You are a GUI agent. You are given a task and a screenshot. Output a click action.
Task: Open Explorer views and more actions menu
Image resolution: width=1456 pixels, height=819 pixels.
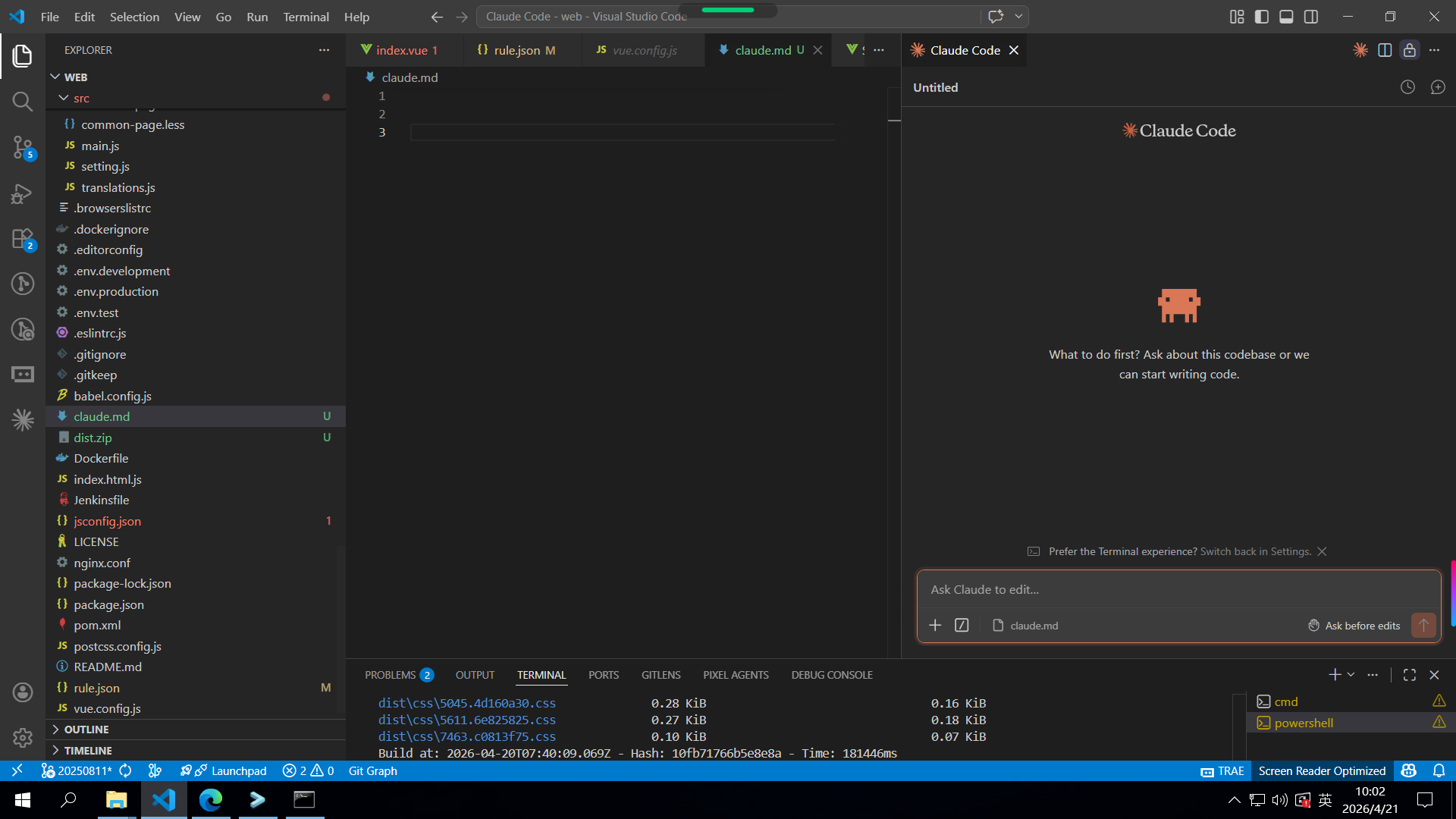(325, 50)
